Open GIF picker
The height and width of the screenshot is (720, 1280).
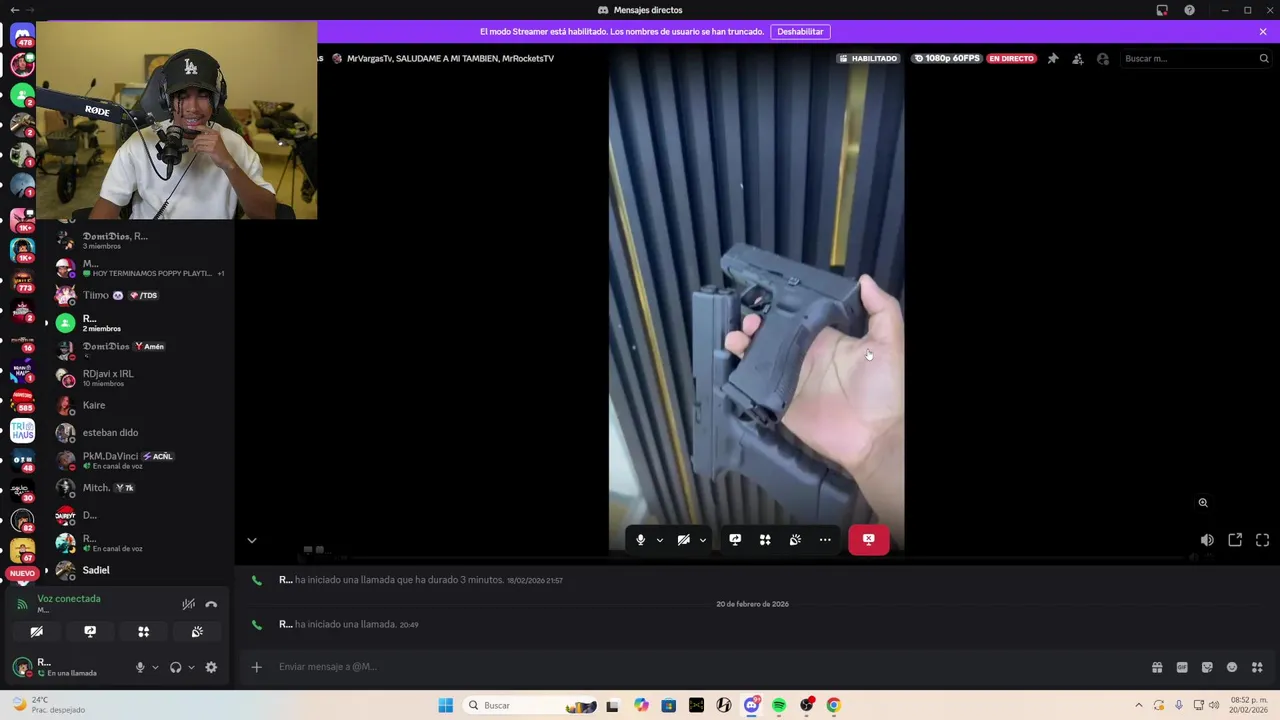pos(1182,667)
